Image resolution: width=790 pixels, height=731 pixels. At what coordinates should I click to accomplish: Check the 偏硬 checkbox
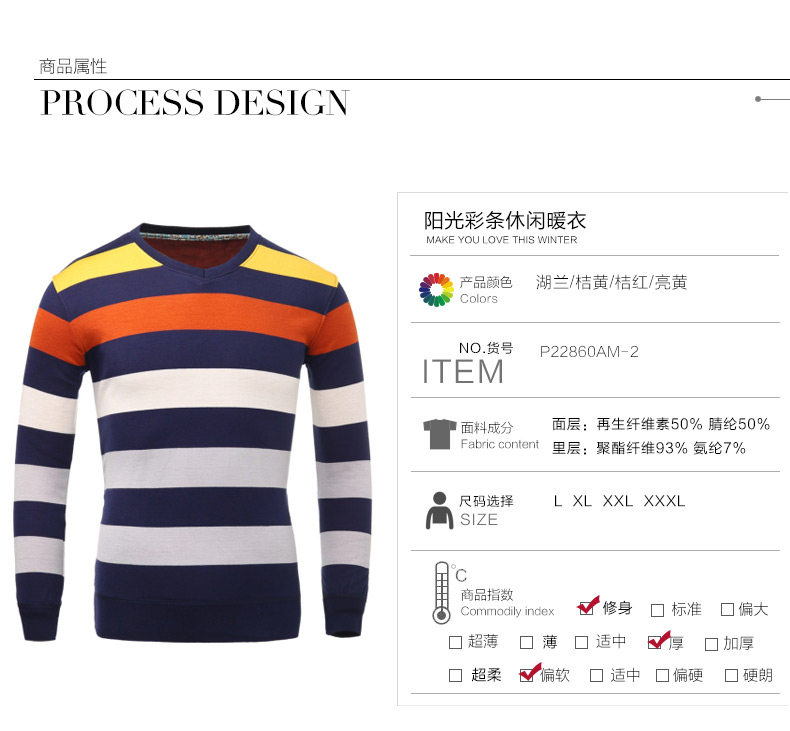(663, 676)
